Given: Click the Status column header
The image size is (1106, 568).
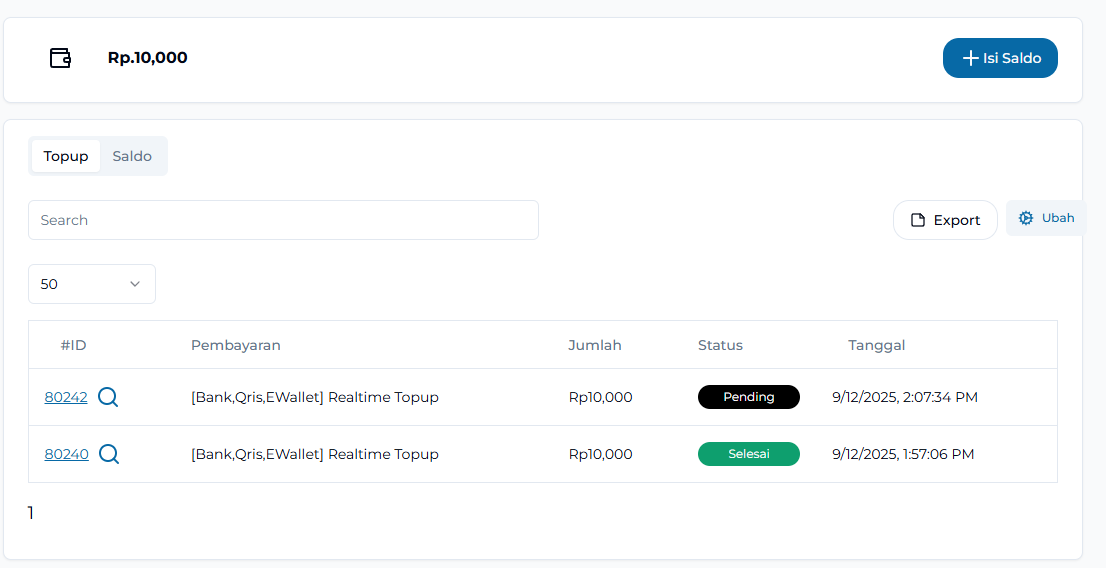Looking at the screenshot, I should 720,345.
